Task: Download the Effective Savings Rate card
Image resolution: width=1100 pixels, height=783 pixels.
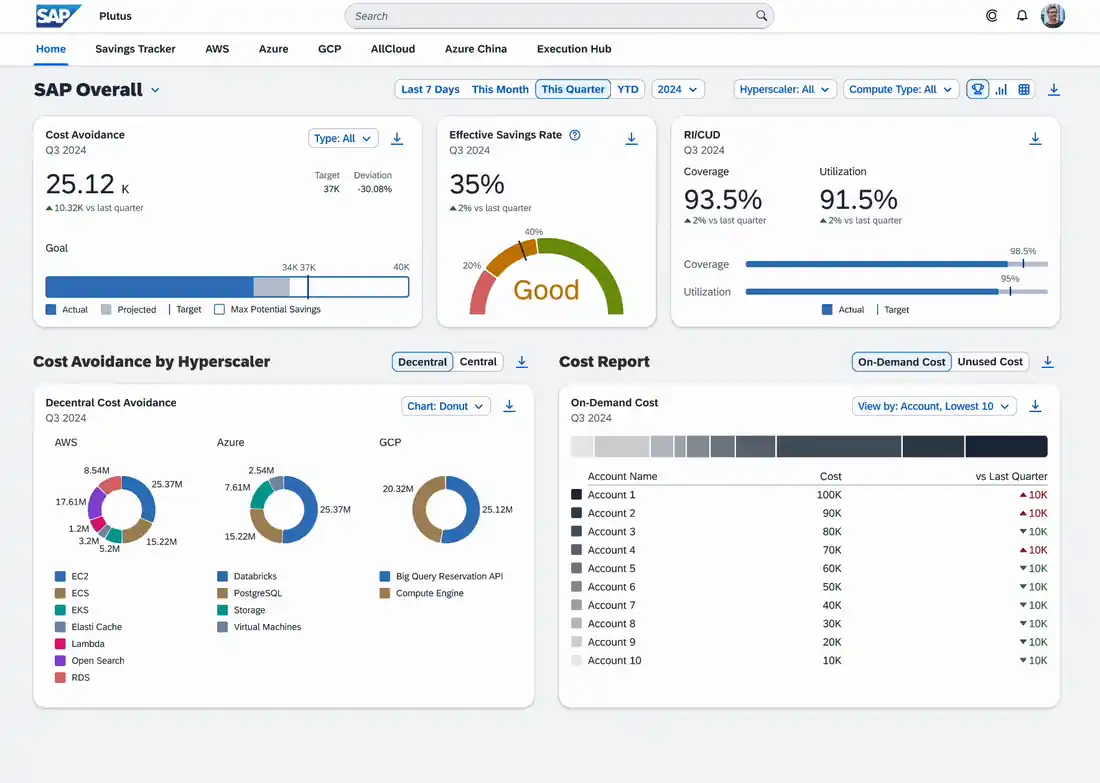Action: pos(631,138)
